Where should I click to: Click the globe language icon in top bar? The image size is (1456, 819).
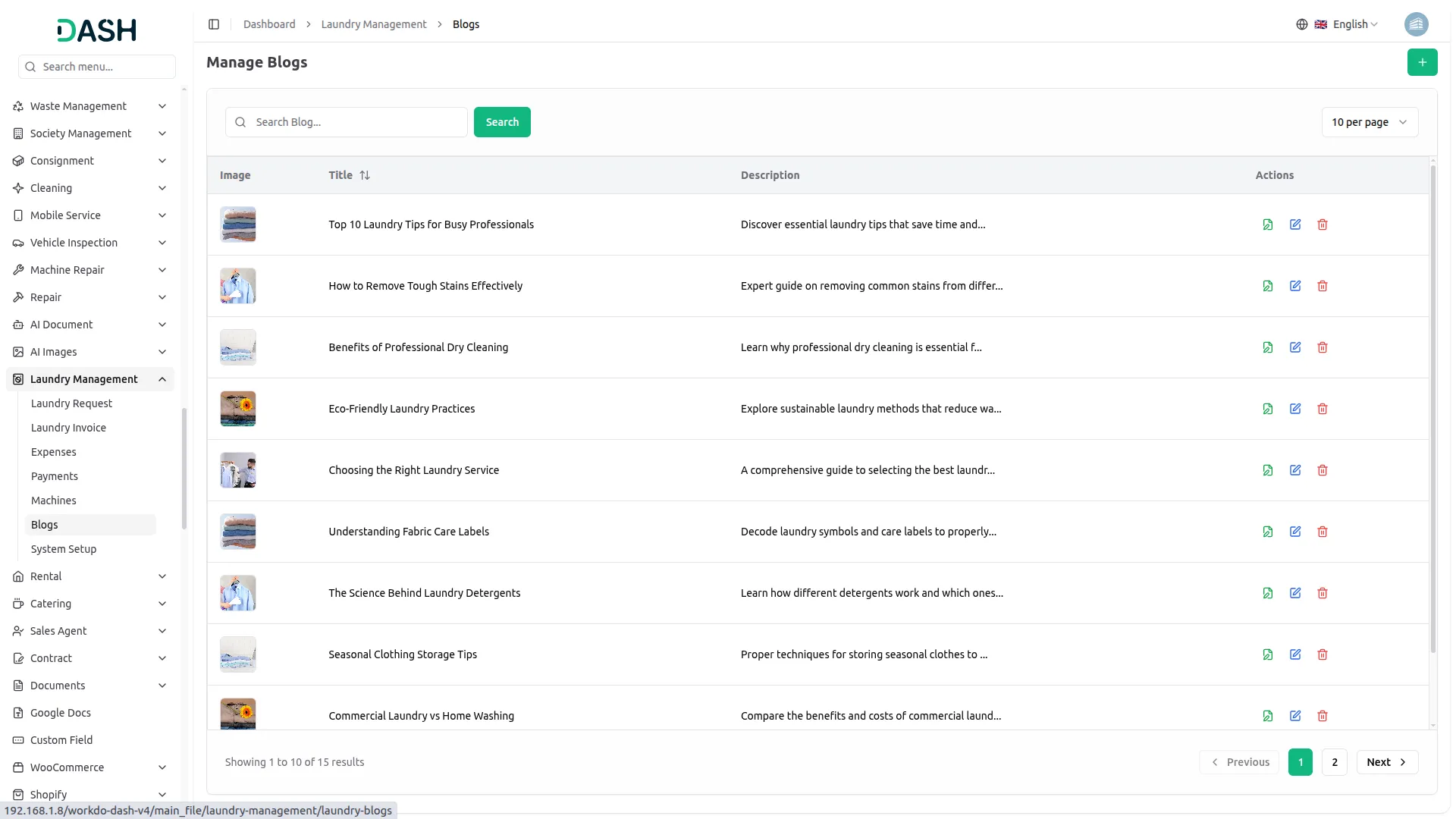click(x=1302, y=24)
